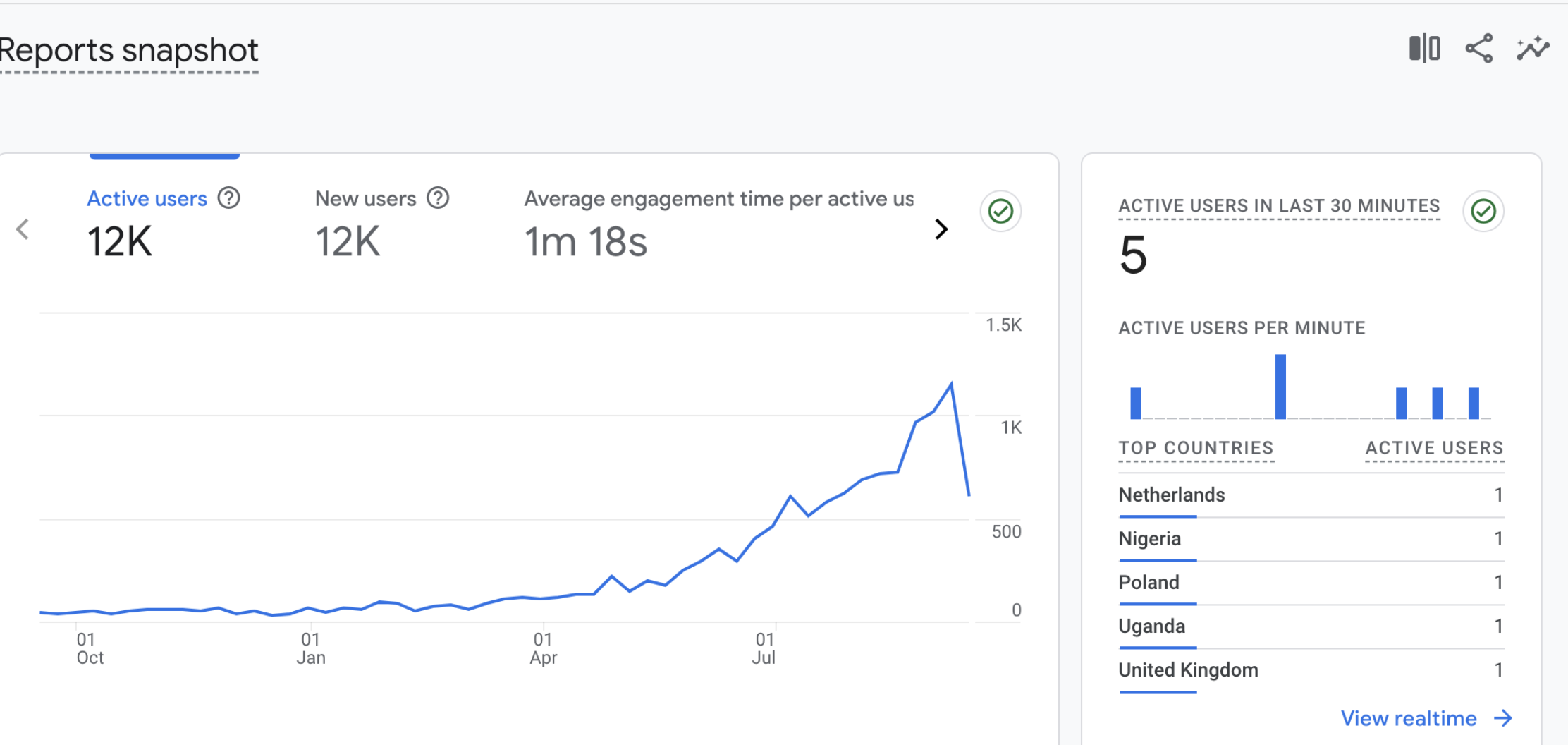Viewport: 1568px width, 745px height.
Task: Select the Active users metric tab
Action: point(147,198)
